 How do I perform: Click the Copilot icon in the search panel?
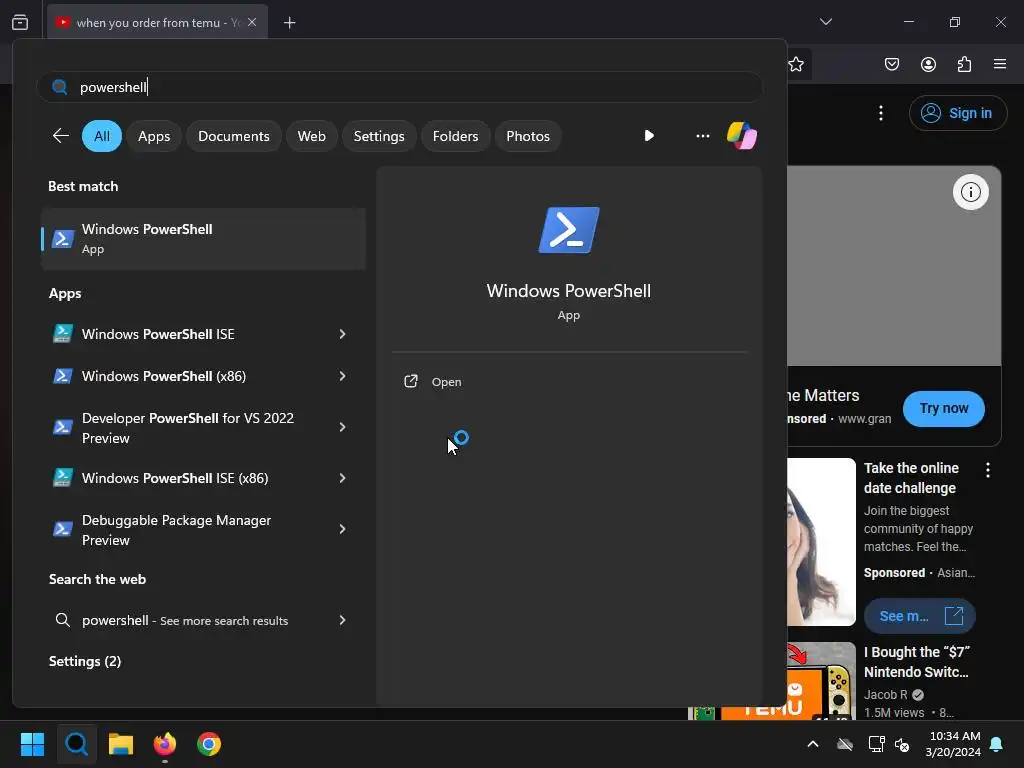point(742,136)
